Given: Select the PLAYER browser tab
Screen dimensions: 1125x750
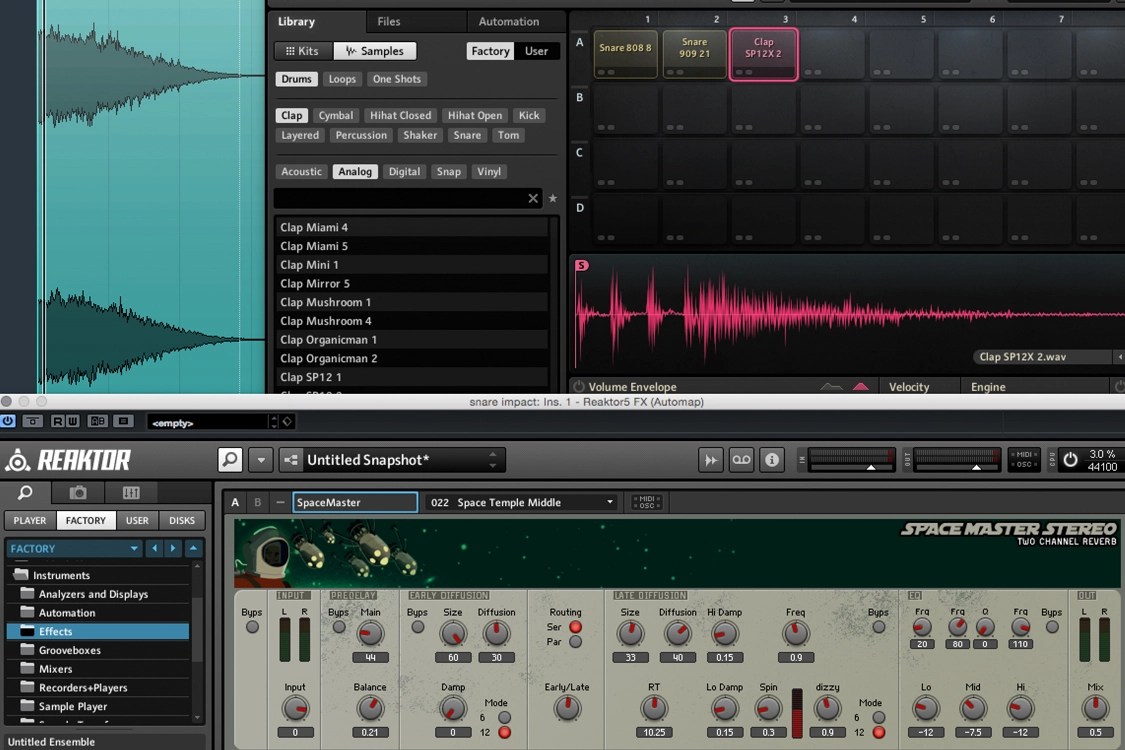Looking at the screenshot, I should (30, 520).
